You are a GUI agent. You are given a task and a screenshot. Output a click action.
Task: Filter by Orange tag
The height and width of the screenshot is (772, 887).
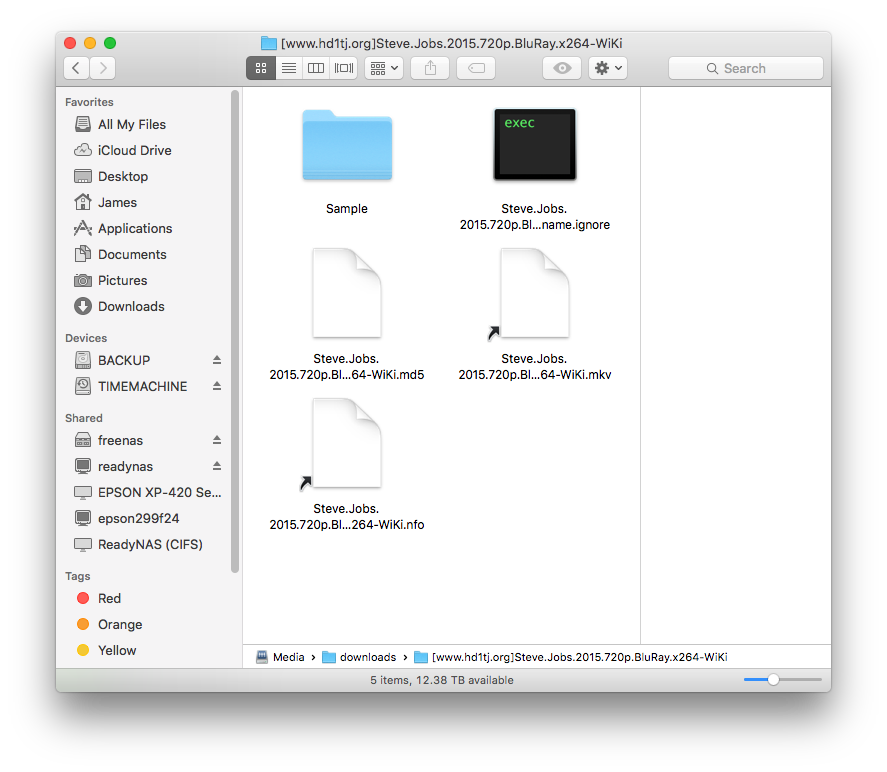(x=109, y=624)
